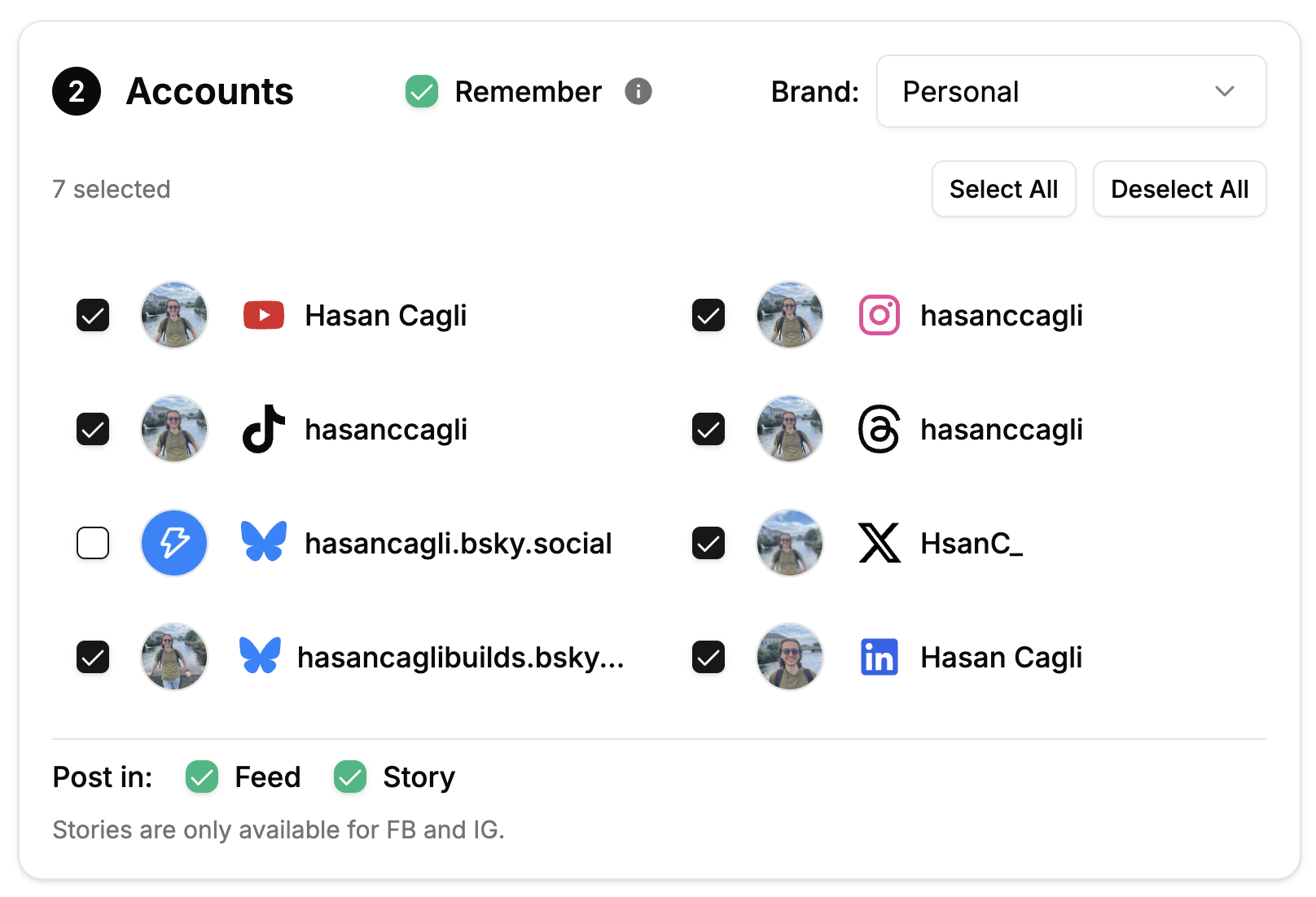Select the hasancagli.bsky.social account checkbox
Viewport: 1316px width, 897px height.
click(93, 543)
